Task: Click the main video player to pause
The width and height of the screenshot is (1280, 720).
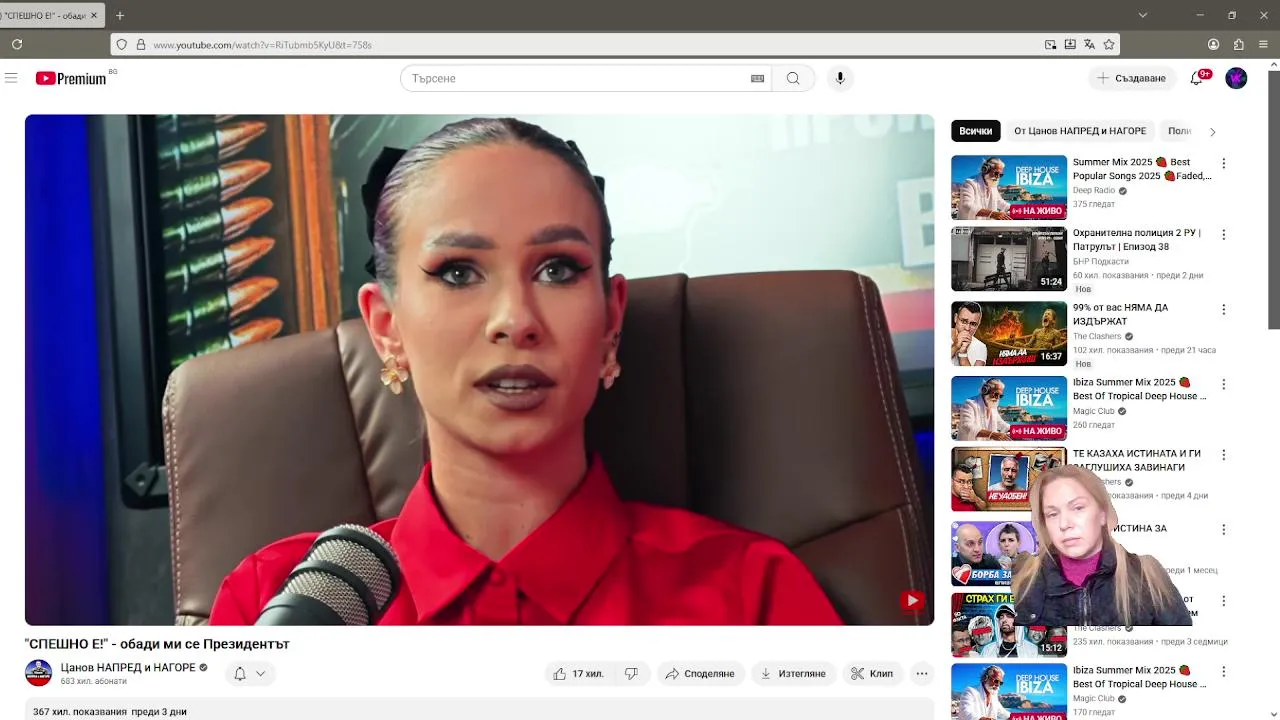Action: point(480,369)
